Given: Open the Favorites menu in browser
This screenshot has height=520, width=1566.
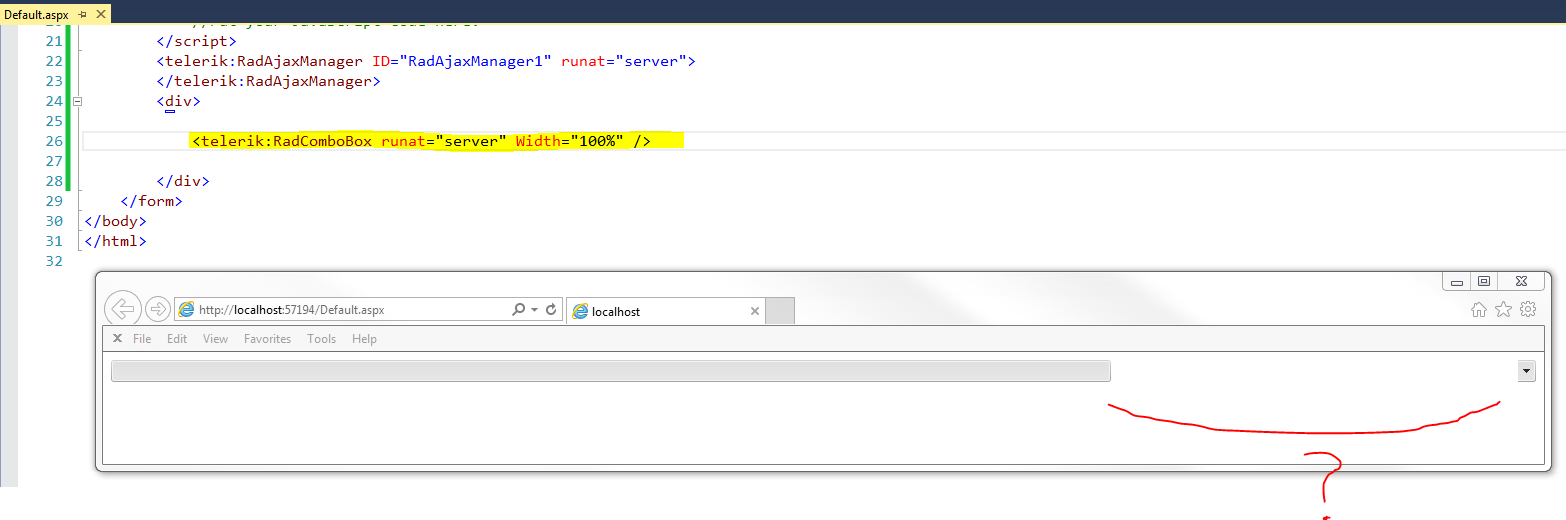Looking at the screenshot, I should coord(268,339).
